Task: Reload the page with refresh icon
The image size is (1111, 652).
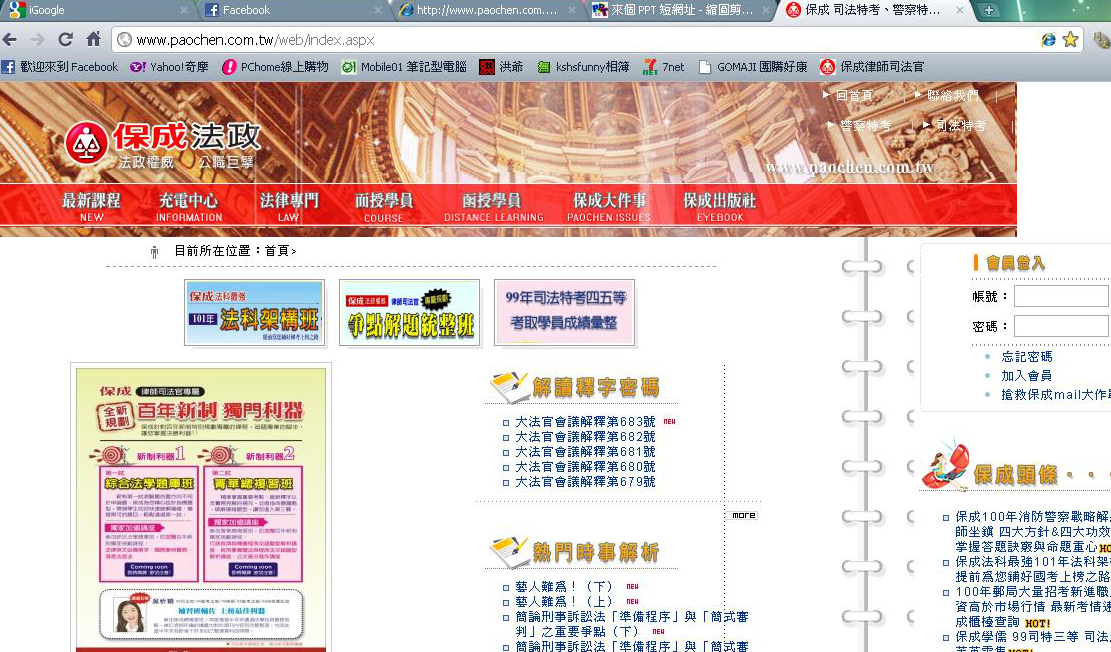Action: [65, 40]
